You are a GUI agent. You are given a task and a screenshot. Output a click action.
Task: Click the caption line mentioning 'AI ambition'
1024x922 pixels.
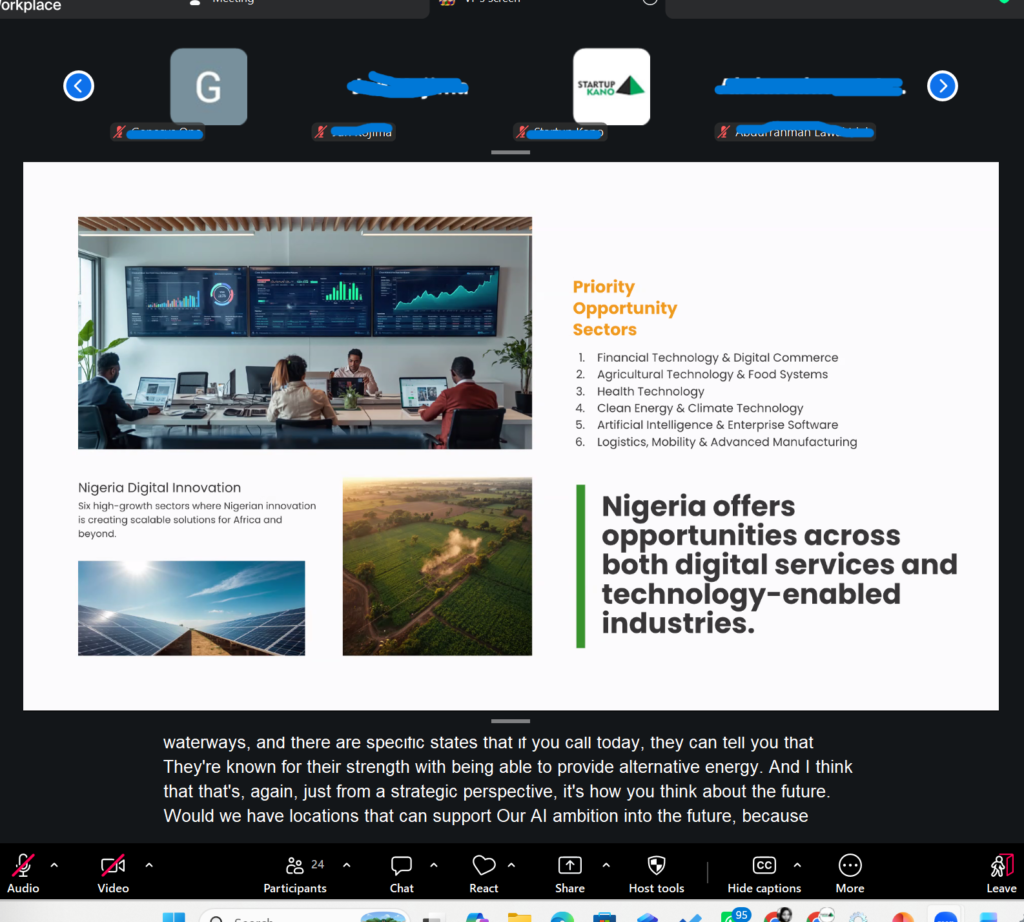coord(485,816)
